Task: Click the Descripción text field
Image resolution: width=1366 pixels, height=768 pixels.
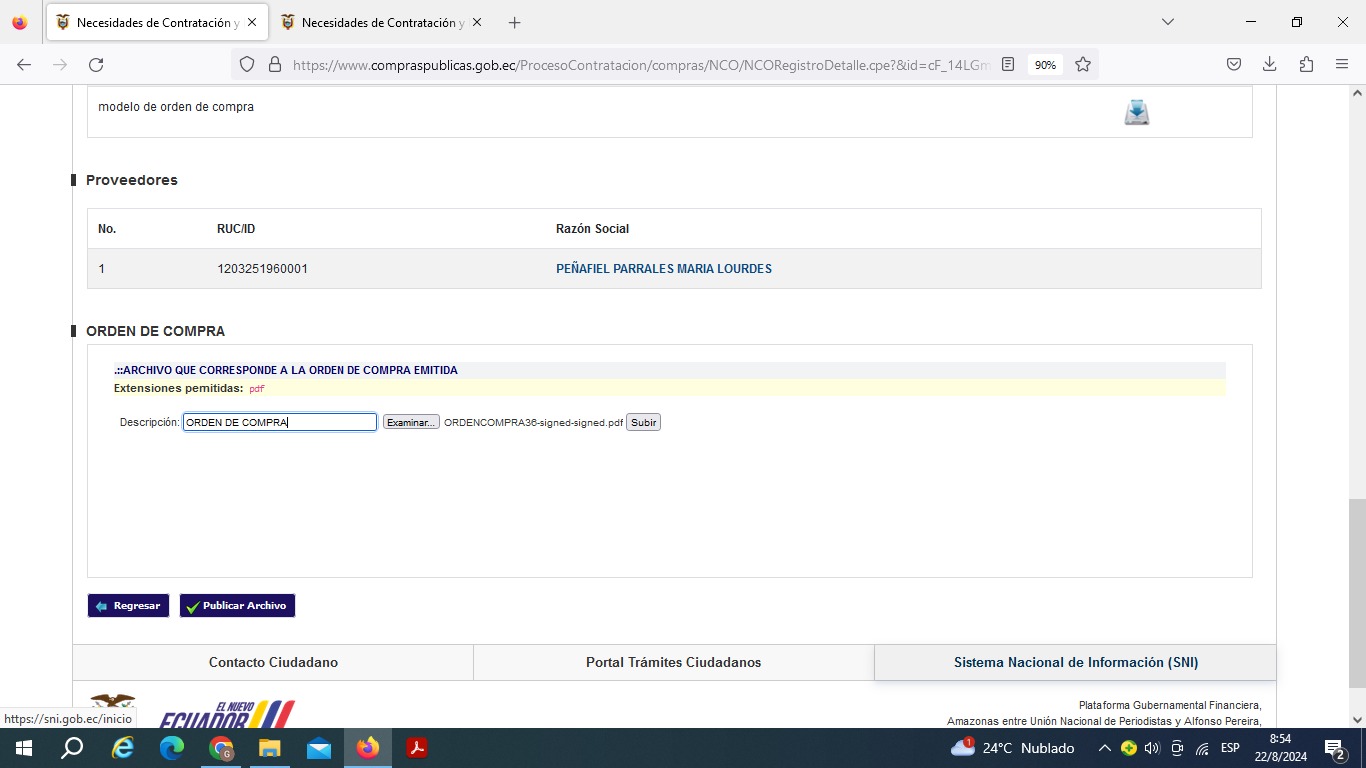Action: [x=279, y=423]
